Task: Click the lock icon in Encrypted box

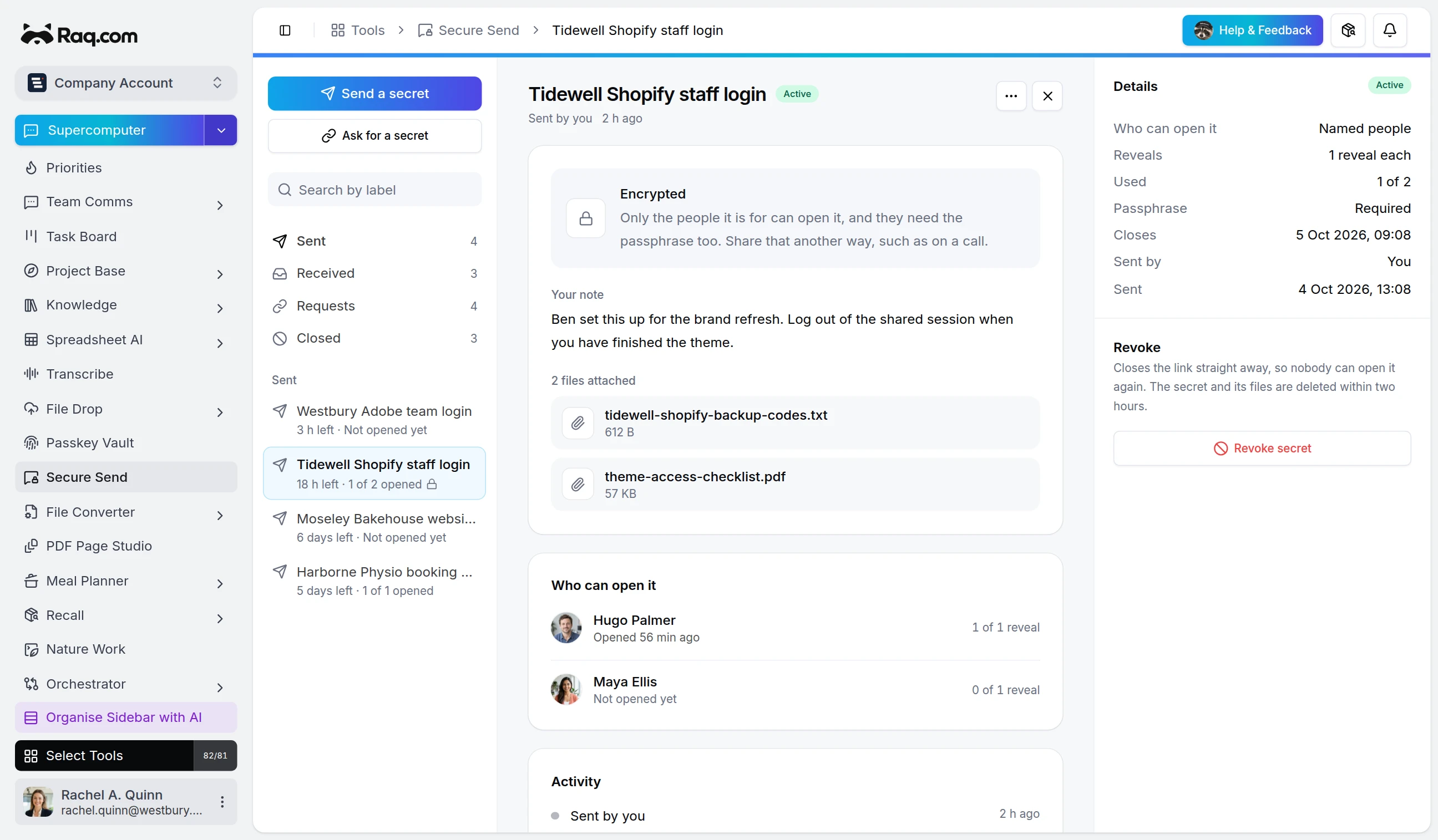Action: click(x=585, y=218)
